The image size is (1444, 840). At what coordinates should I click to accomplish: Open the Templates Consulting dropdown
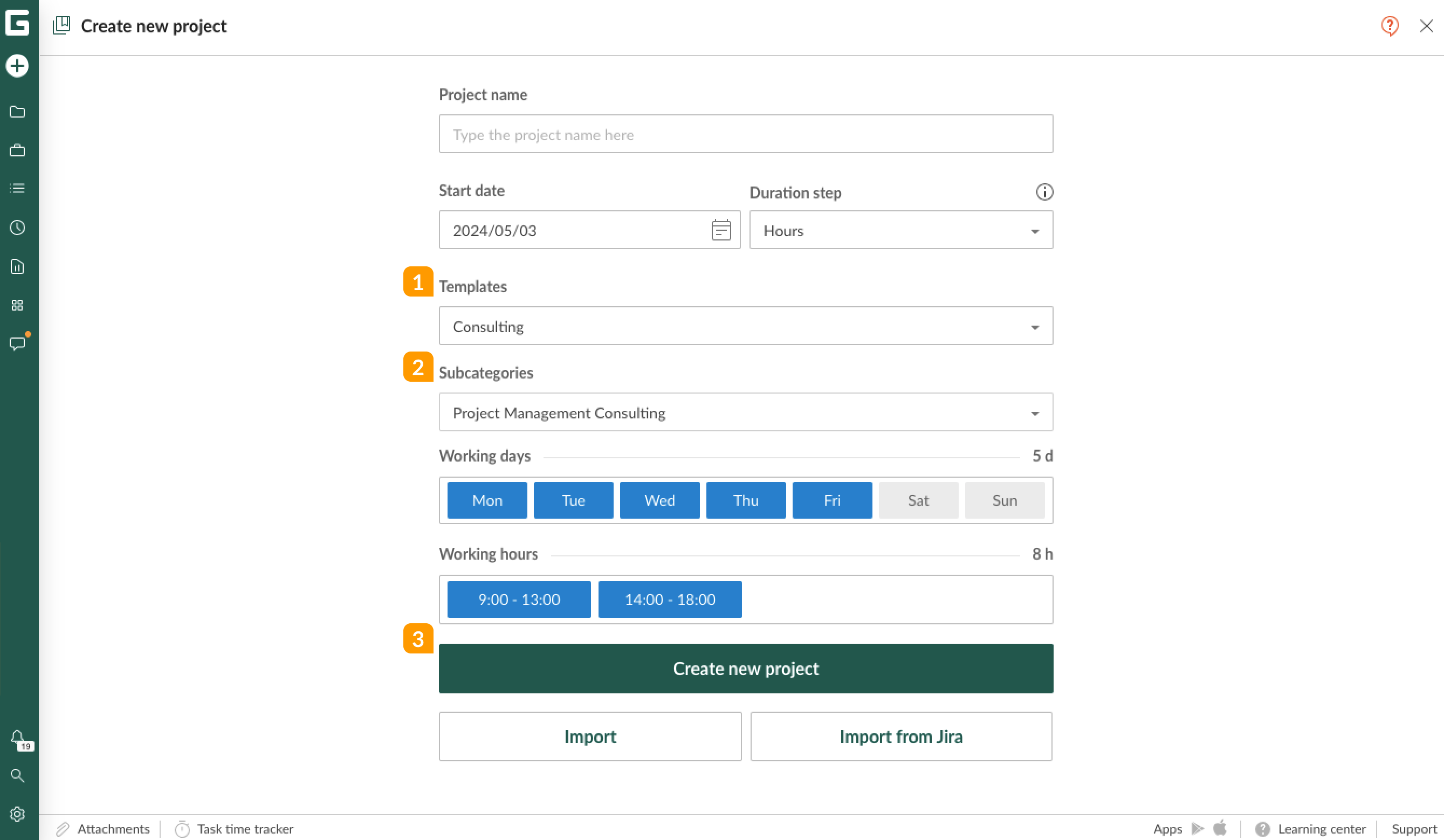746,326
